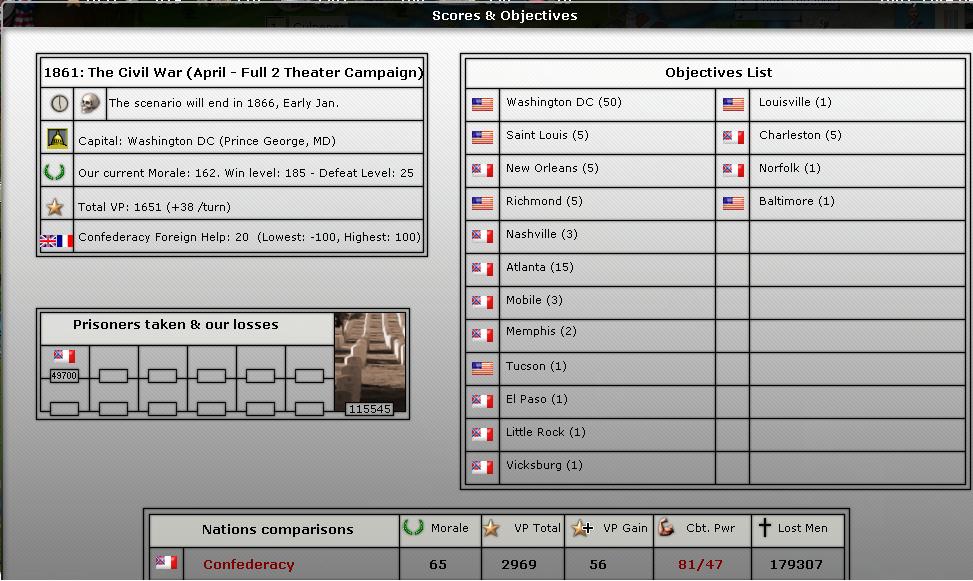This screenshot has width=973, height=581.
Task: Click the clock icon beside scenario end date
Action: coord(58,103)
